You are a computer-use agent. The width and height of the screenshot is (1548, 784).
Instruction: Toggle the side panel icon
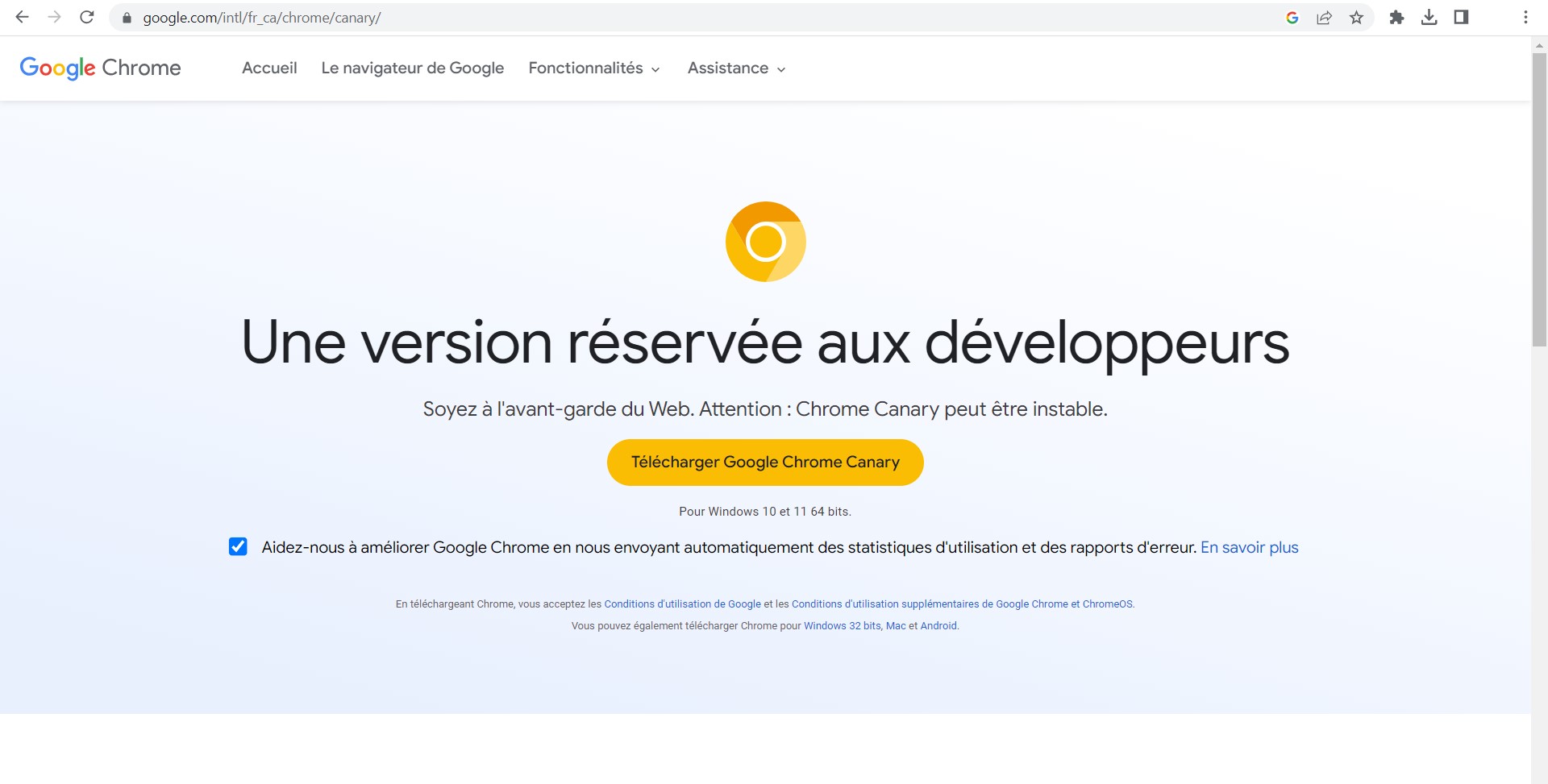pos(1461,18)
